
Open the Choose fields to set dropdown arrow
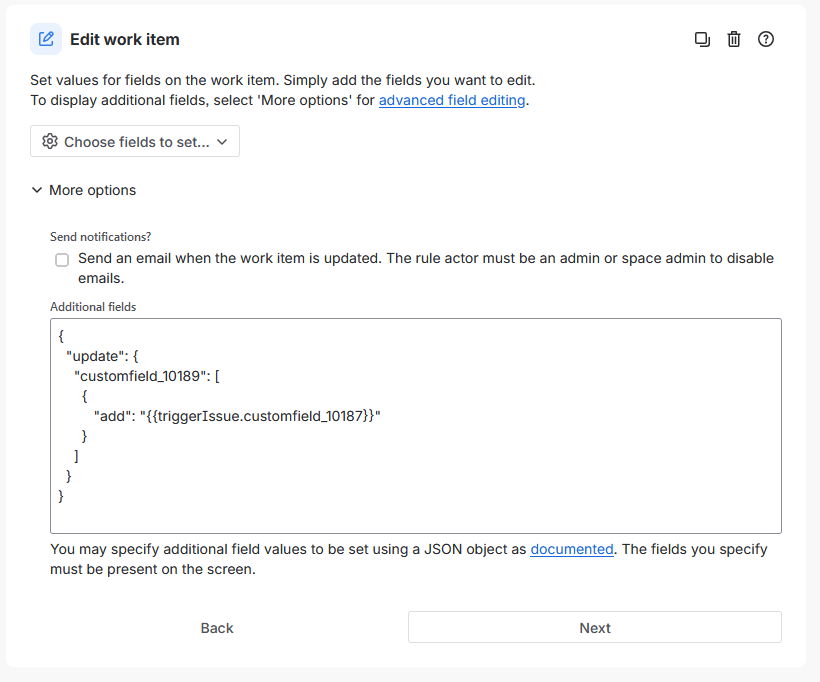[222, 142]
